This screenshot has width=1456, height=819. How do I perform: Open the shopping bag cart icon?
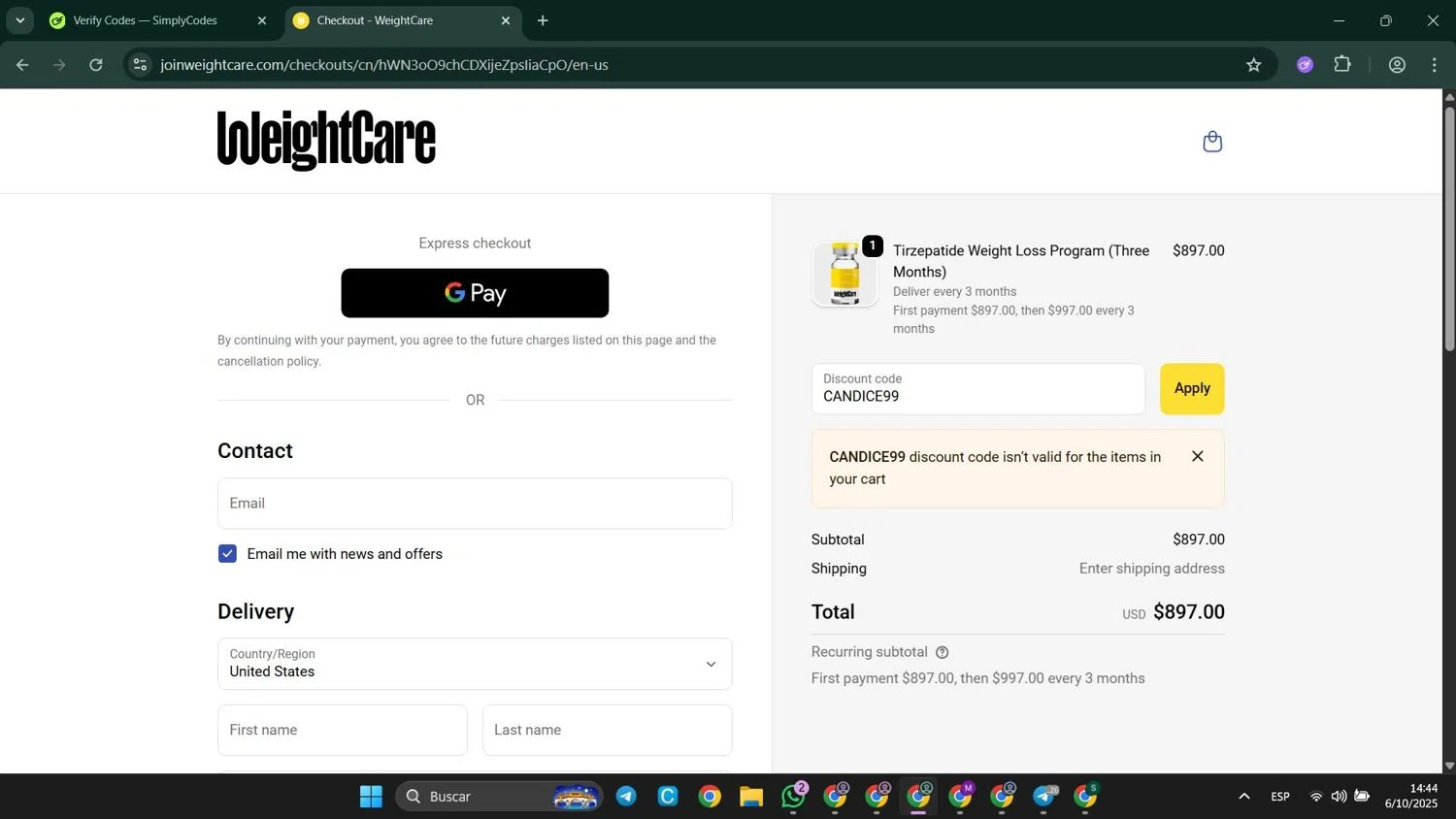(1212, 142)
